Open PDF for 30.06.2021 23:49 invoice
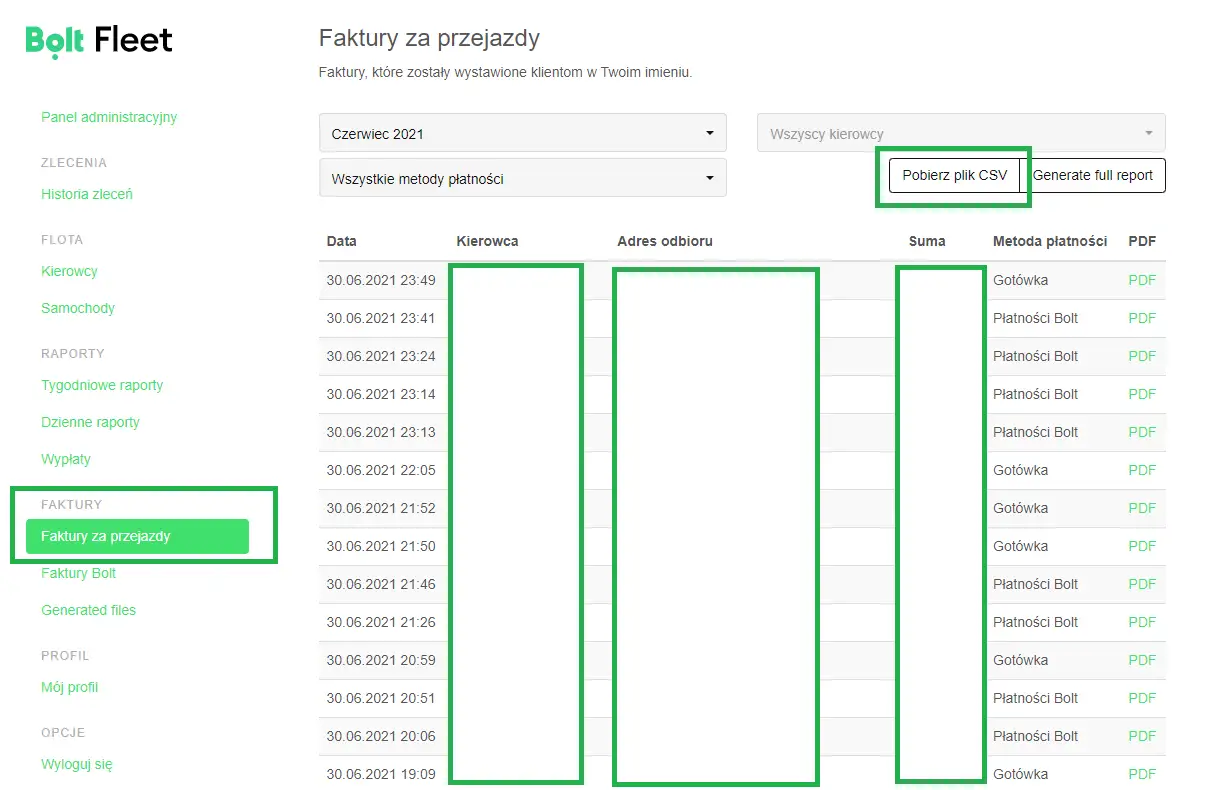1216x790 pixels. click(1141, 280)
